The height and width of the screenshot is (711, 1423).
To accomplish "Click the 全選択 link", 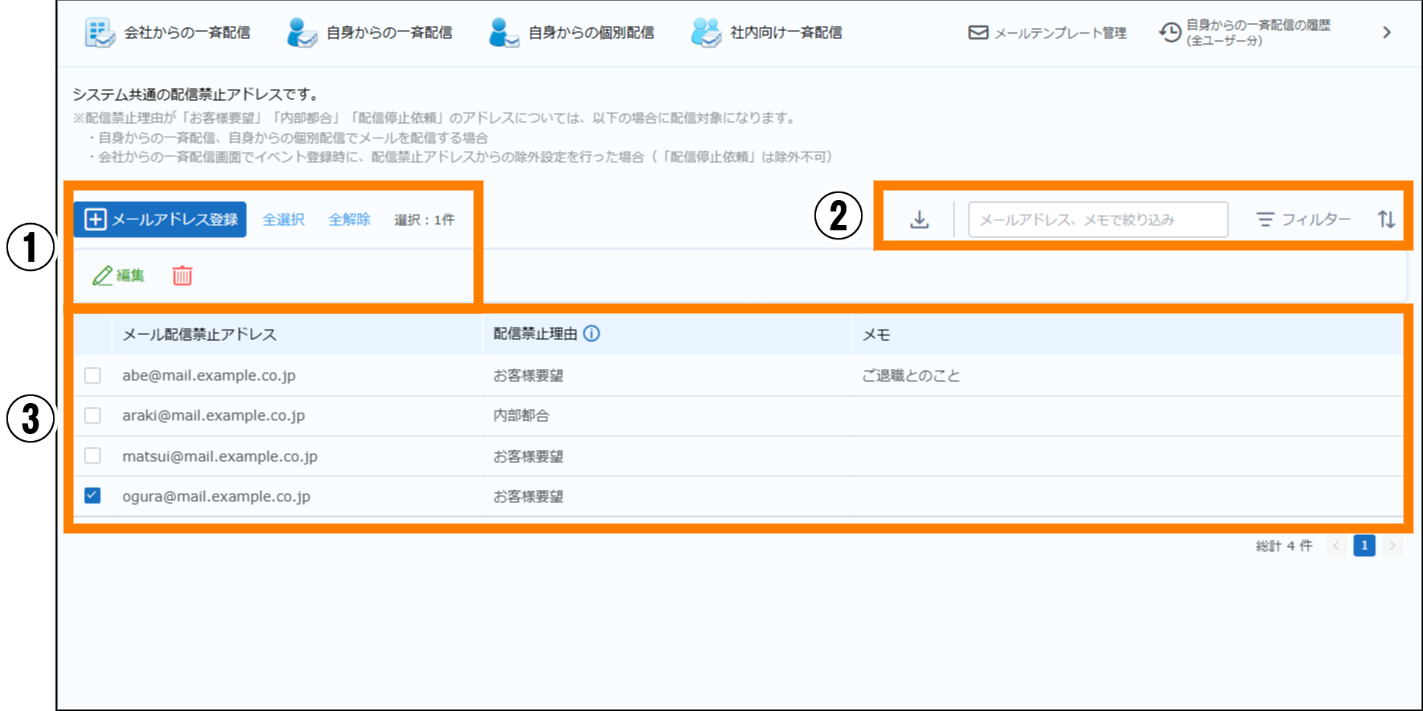I will tap(283, 220).
